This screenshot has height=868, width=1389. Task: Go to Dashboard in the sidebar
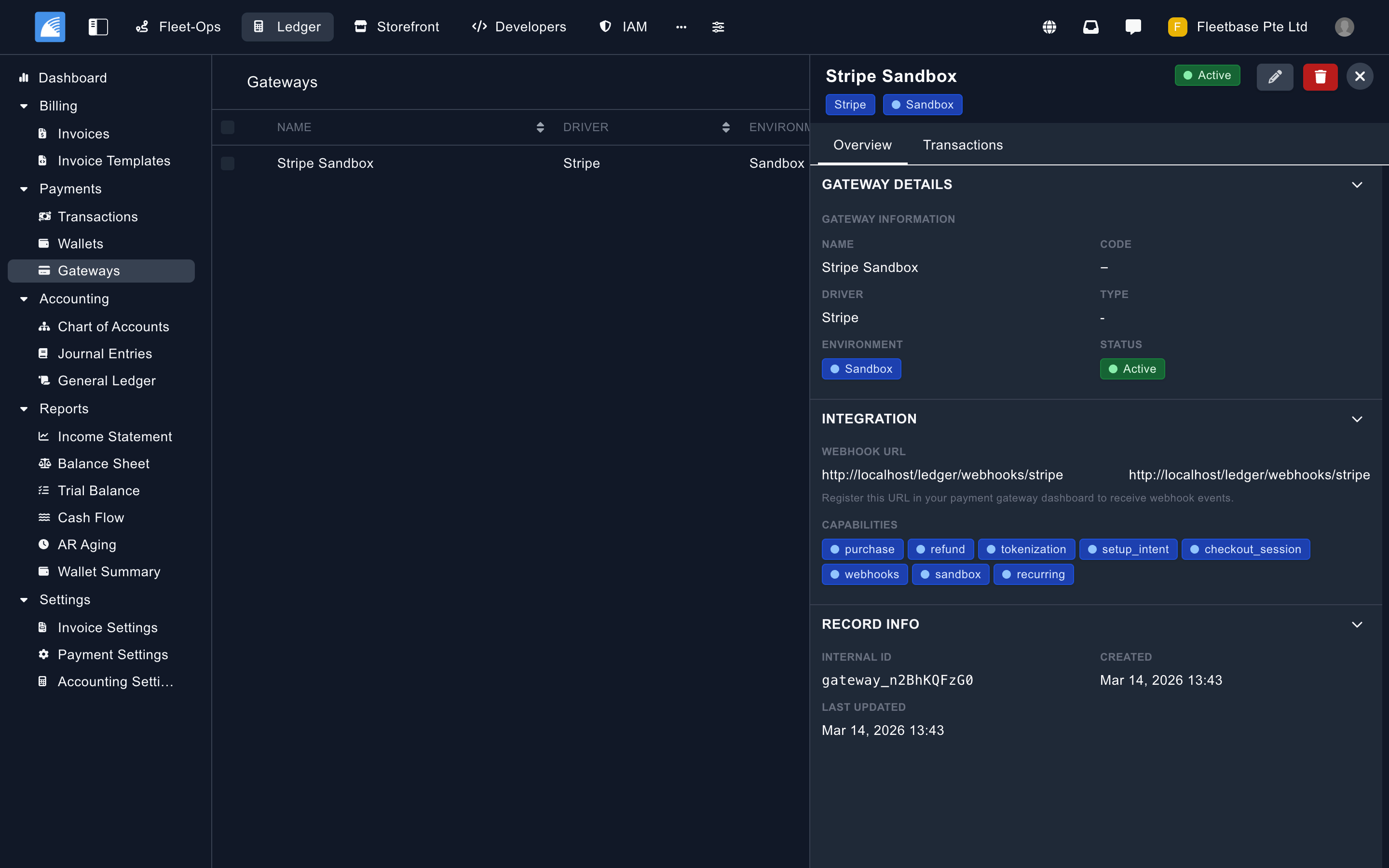click(72, 78)
